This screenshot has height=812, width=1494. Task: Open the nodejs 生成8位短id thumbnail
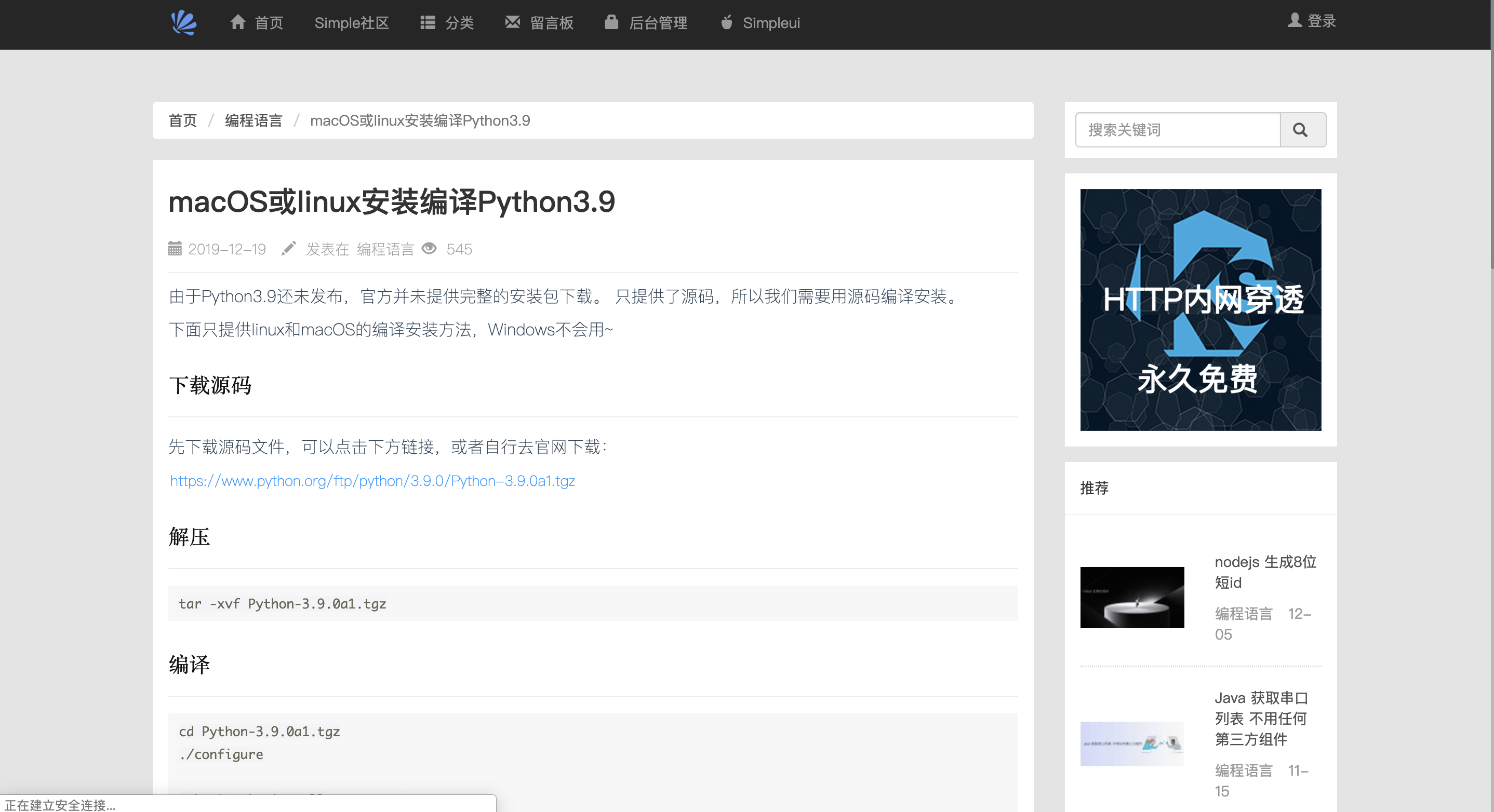pyautogui.click(x=1132, y=597)
